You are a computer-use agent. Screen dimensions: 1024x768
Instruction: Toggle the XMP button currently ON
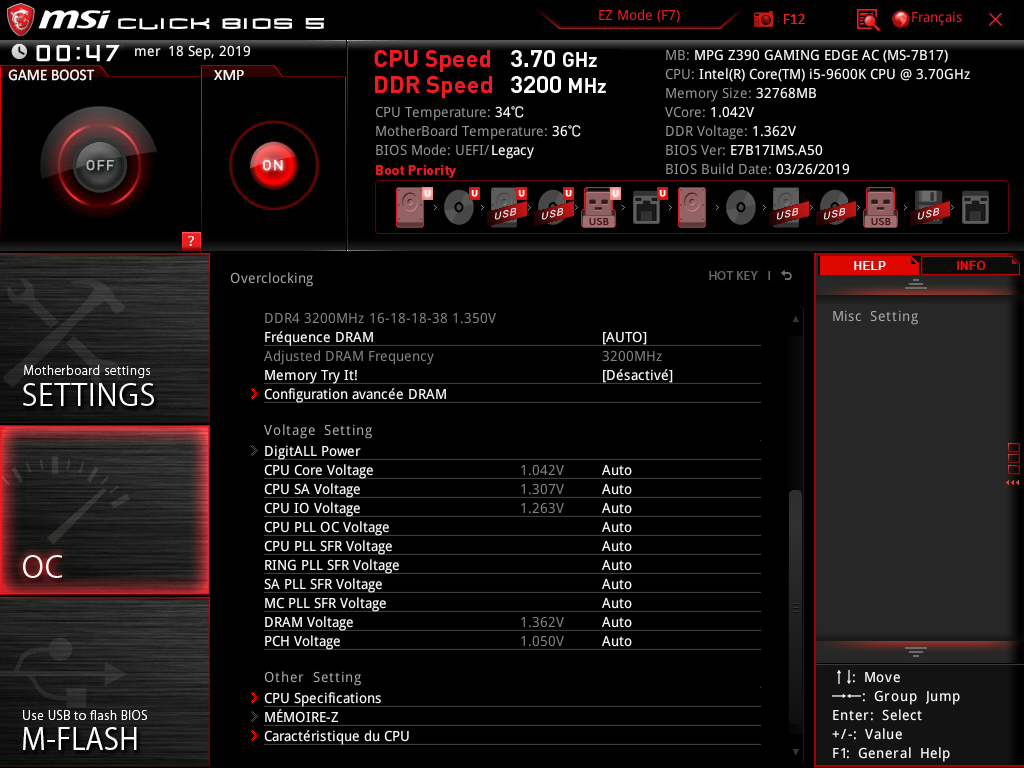coord(273,165)
